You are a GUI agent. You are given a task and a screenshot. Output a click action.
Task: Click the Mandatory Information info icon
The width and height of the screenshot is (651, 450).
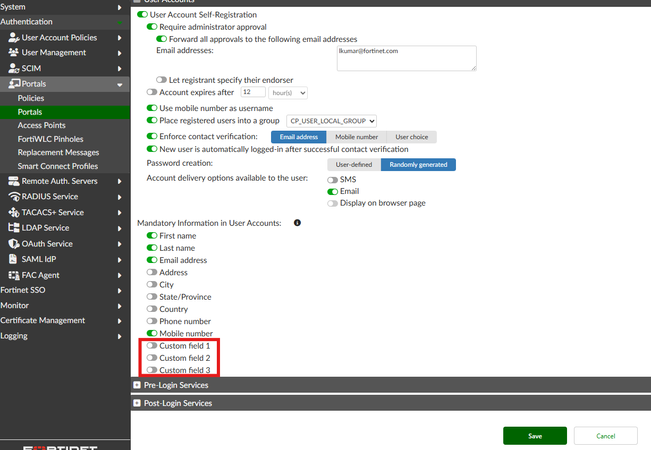[297, 223]
